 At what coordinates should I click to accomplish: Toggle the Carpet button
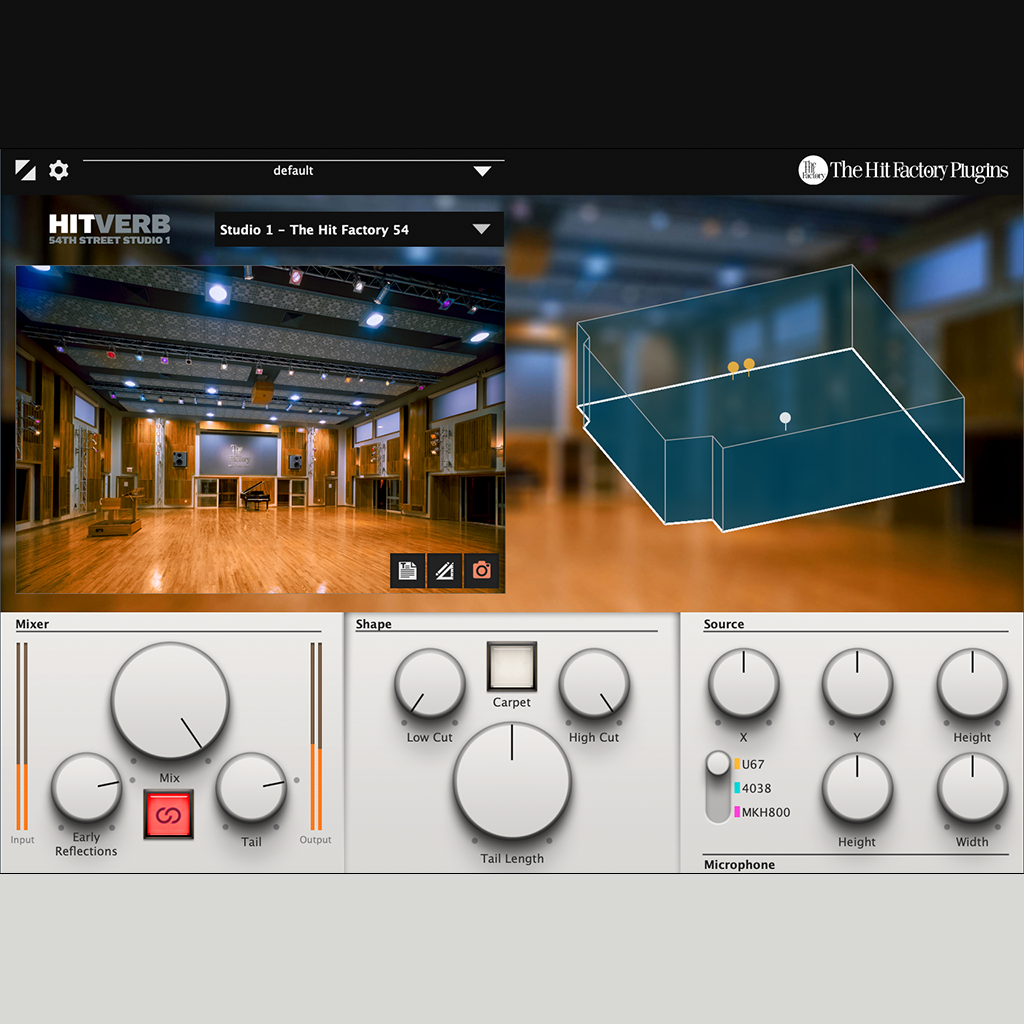tap(512, 666)
